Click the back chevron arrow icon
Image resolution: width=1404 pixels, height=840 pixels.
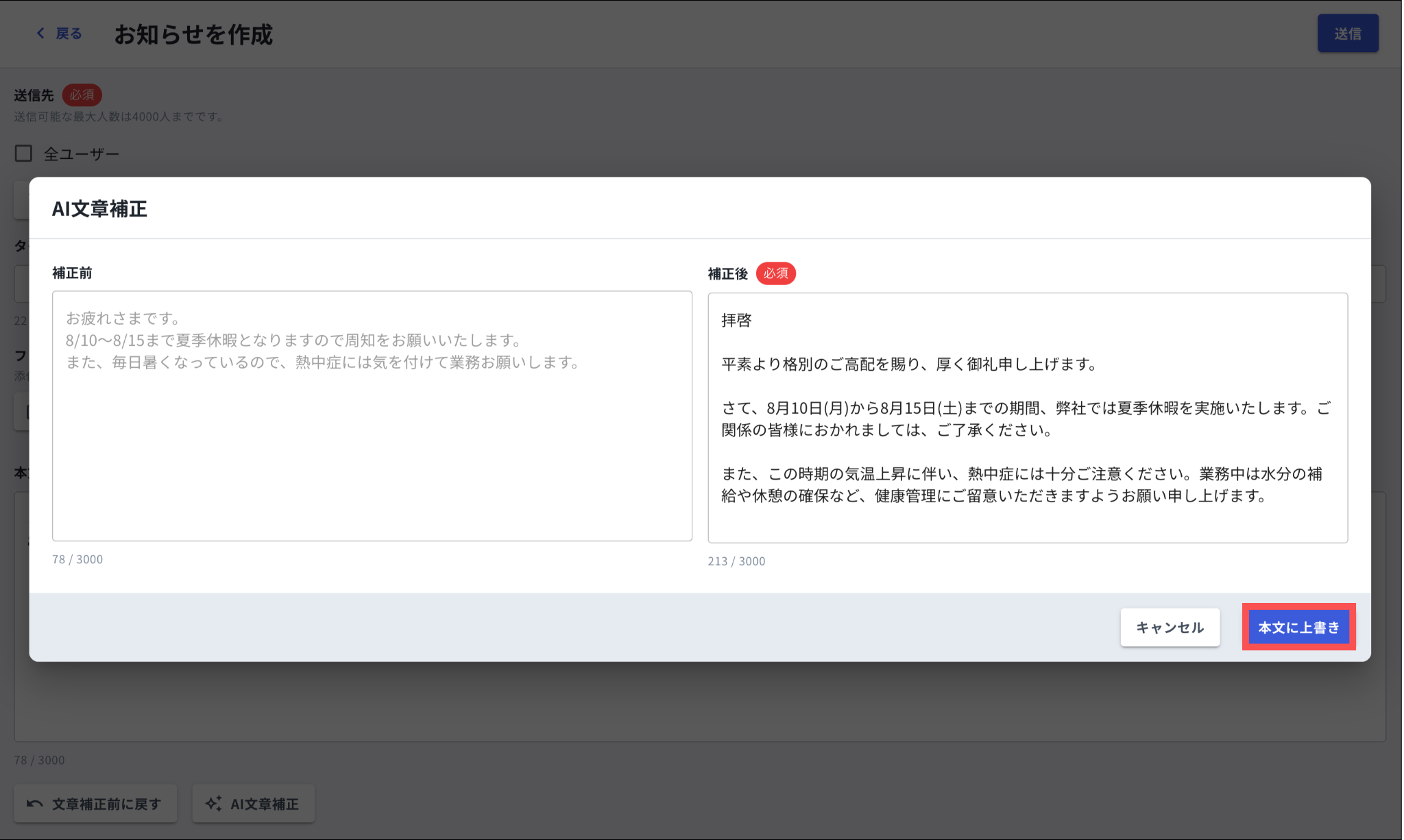(x=40, y=33)
